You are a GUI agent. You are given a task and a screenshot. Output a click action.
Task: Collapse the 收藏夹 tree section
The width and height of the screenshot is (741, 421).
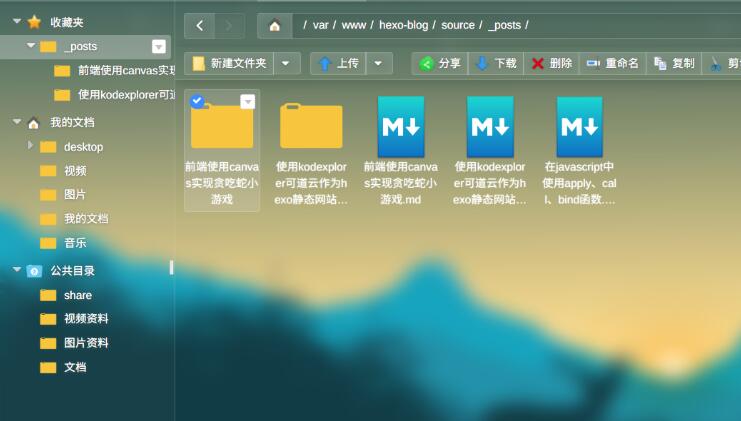pos(17,21)
